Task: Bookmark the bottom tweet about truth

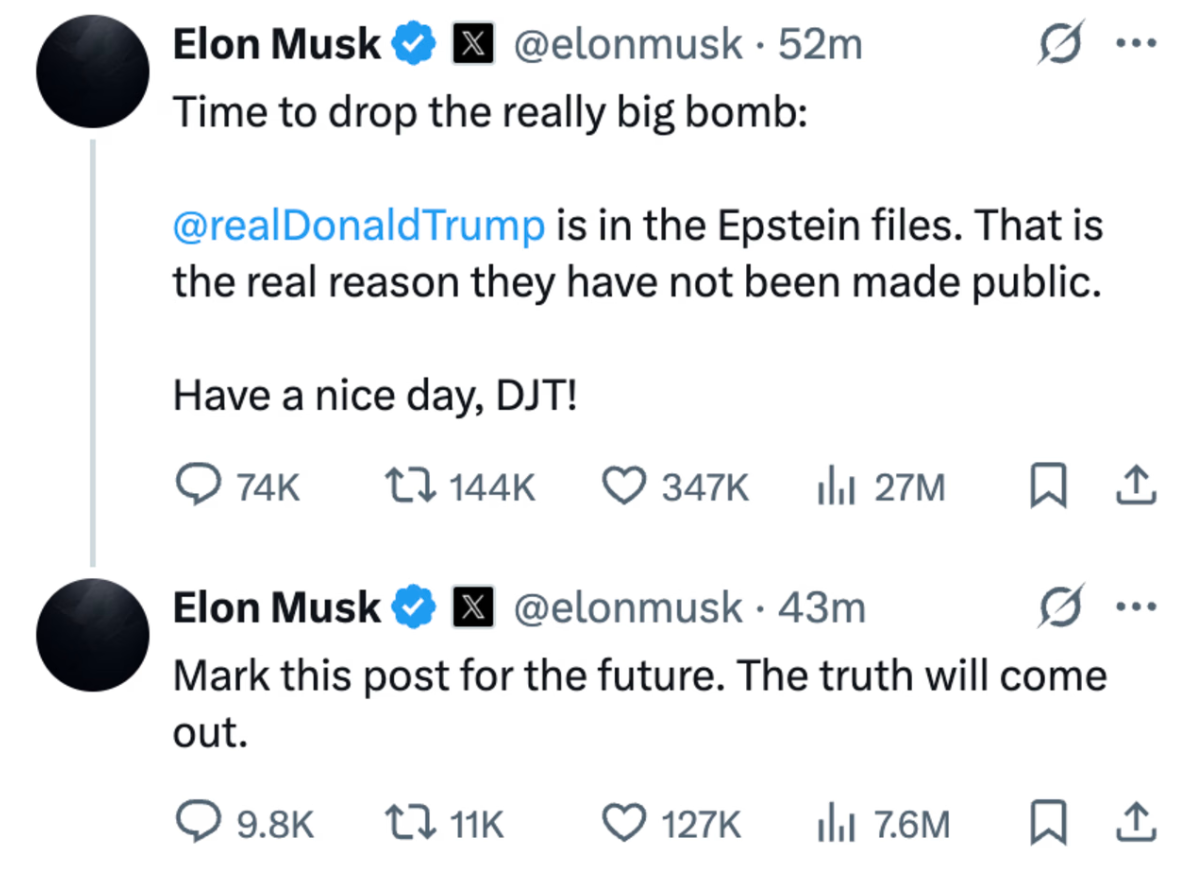Action: [1048, 823]
